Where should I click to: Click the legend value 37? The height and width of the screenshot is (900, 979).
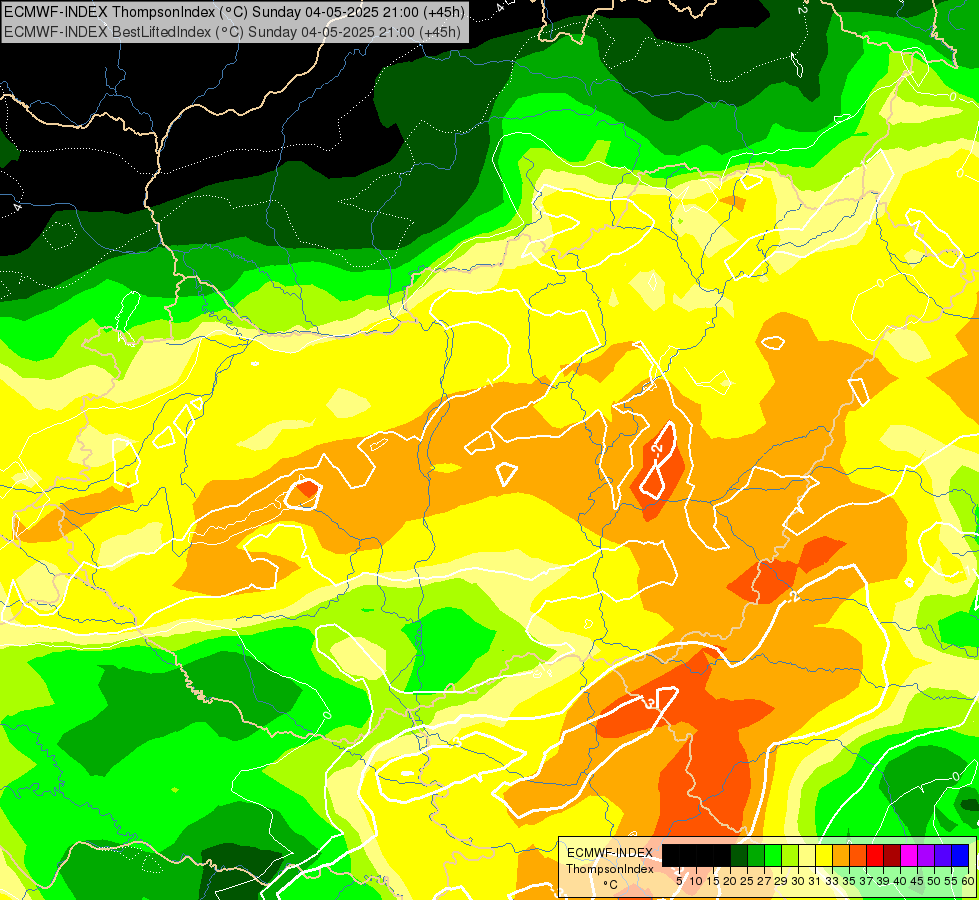point(867,881)
